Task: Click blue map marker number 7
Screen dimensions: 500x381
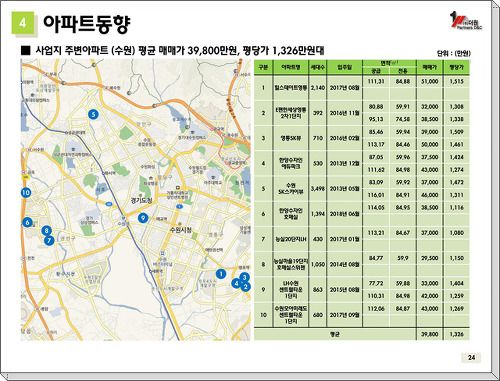Action: pos(49,240)
